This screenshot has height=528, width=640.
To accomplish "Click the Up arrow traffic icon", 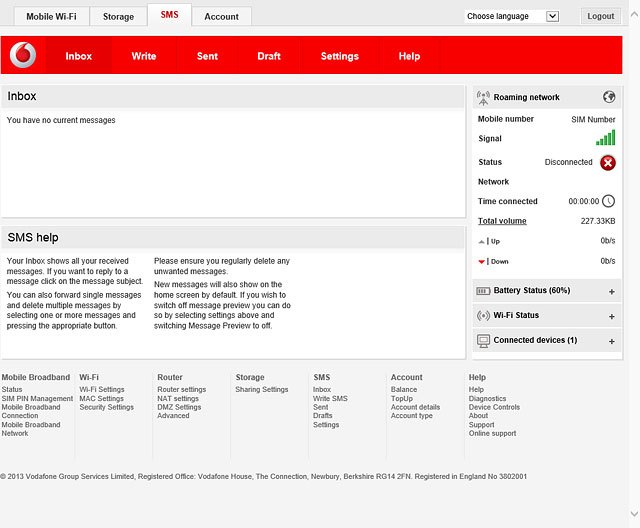I will (482, 242).
